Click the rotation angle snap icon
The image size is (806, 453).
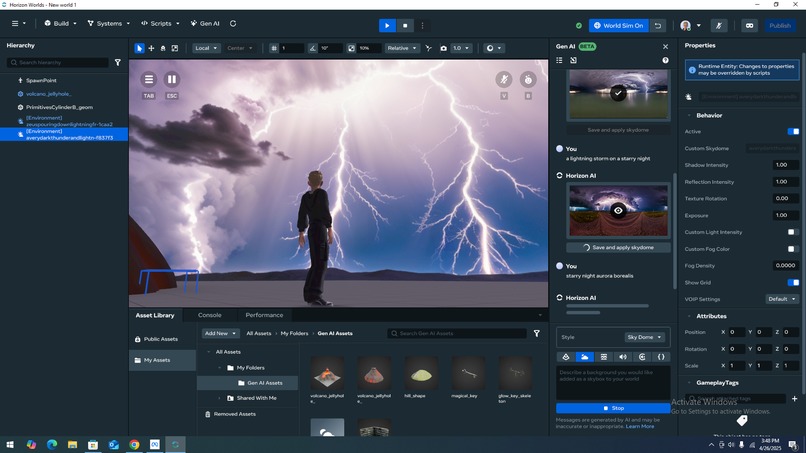pyautogui.click(x=313, y=48)
